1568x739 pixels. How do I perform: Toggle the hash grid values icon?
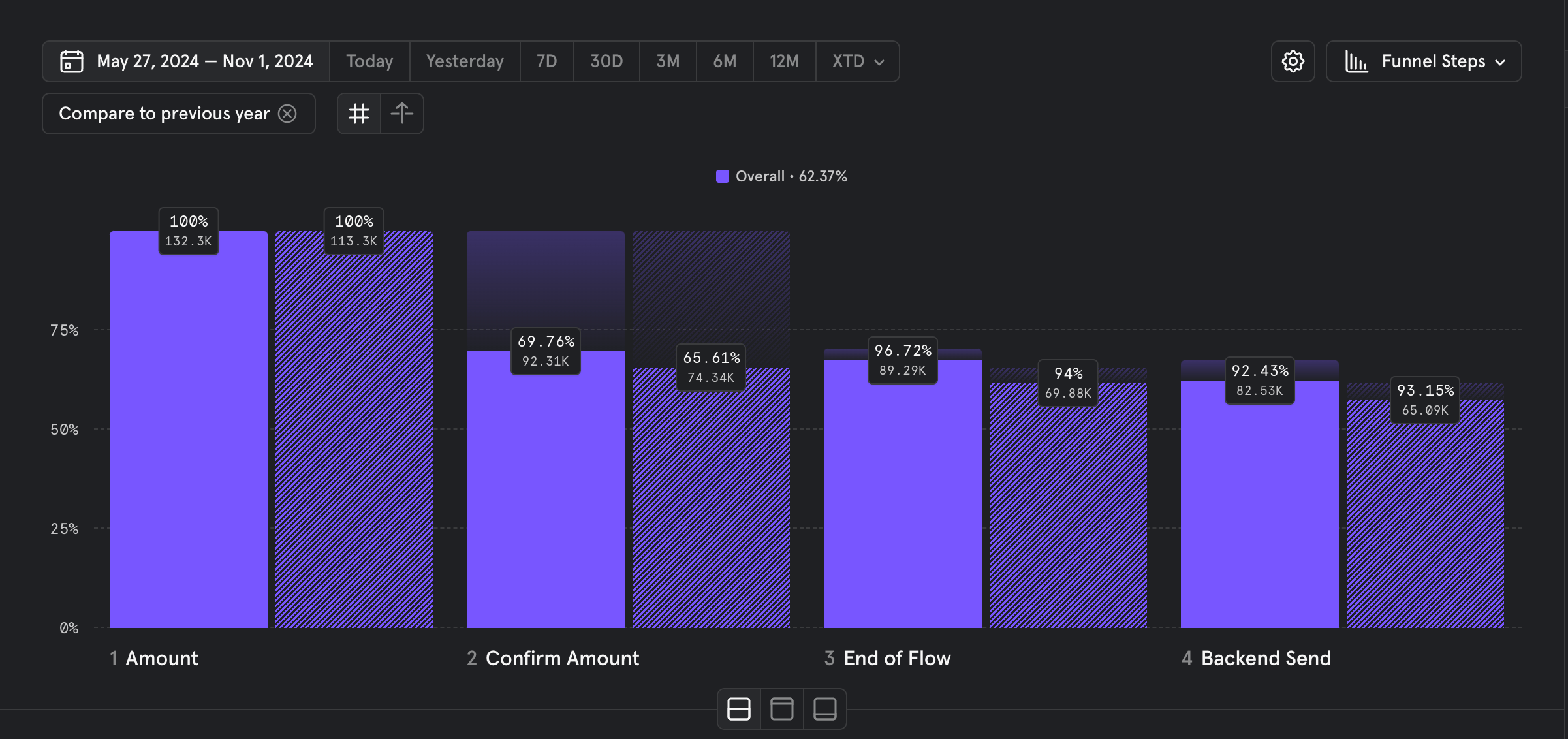click(x=359, y=114)
